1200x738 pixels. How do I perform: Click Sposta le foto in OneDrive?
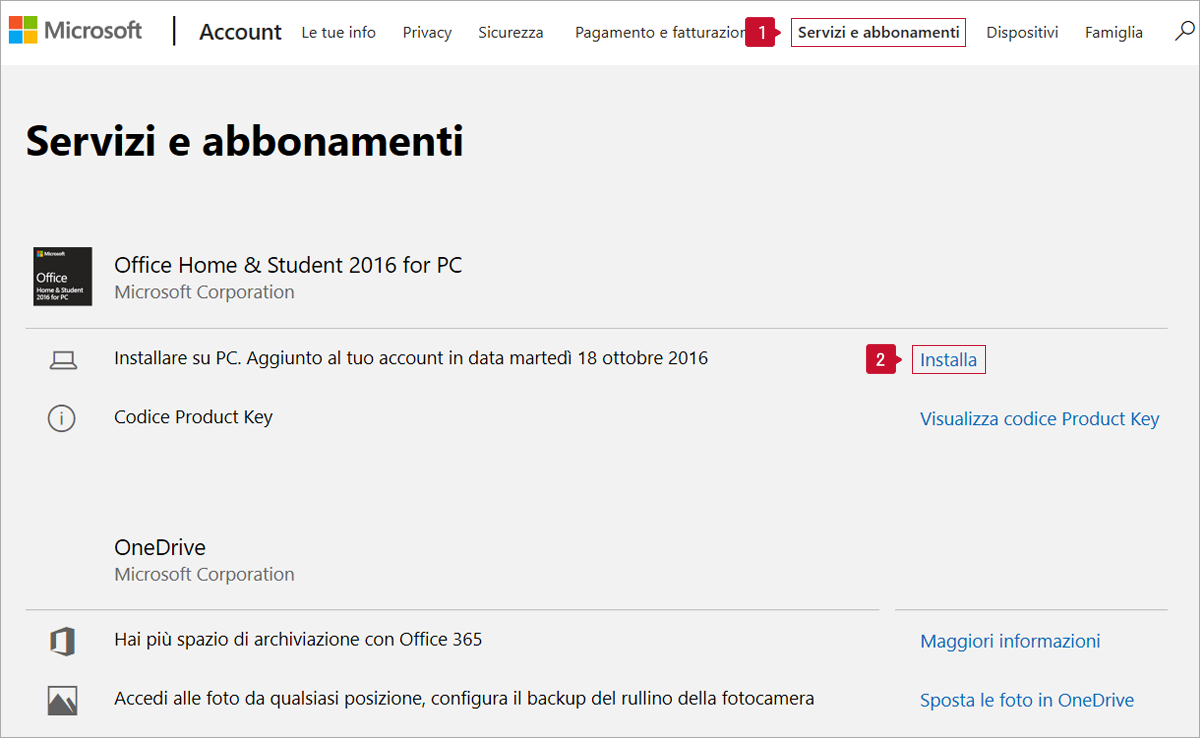(1027, 700)
